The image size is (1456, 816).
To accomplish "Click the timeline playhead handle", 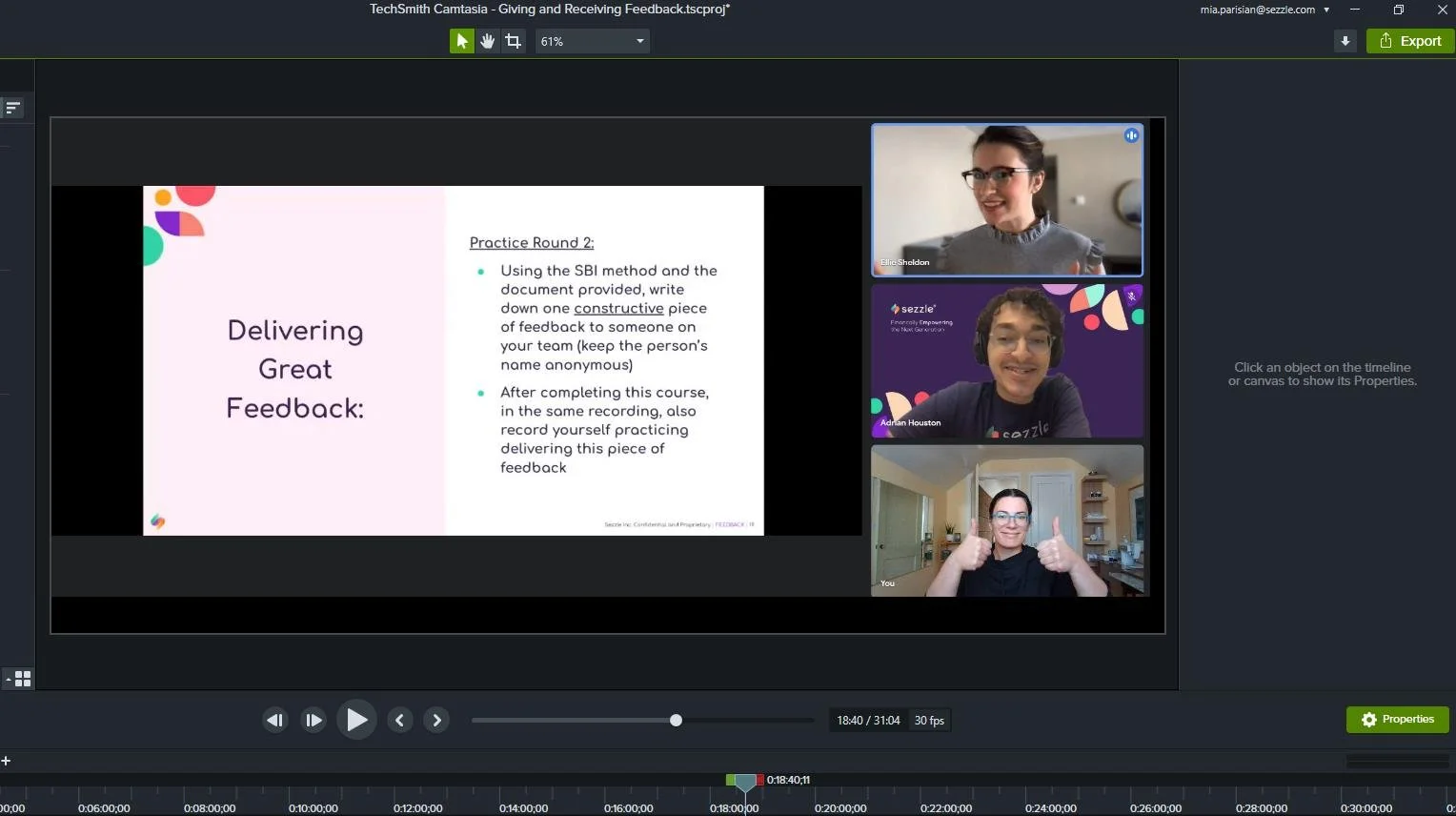I will pos(745,783).
